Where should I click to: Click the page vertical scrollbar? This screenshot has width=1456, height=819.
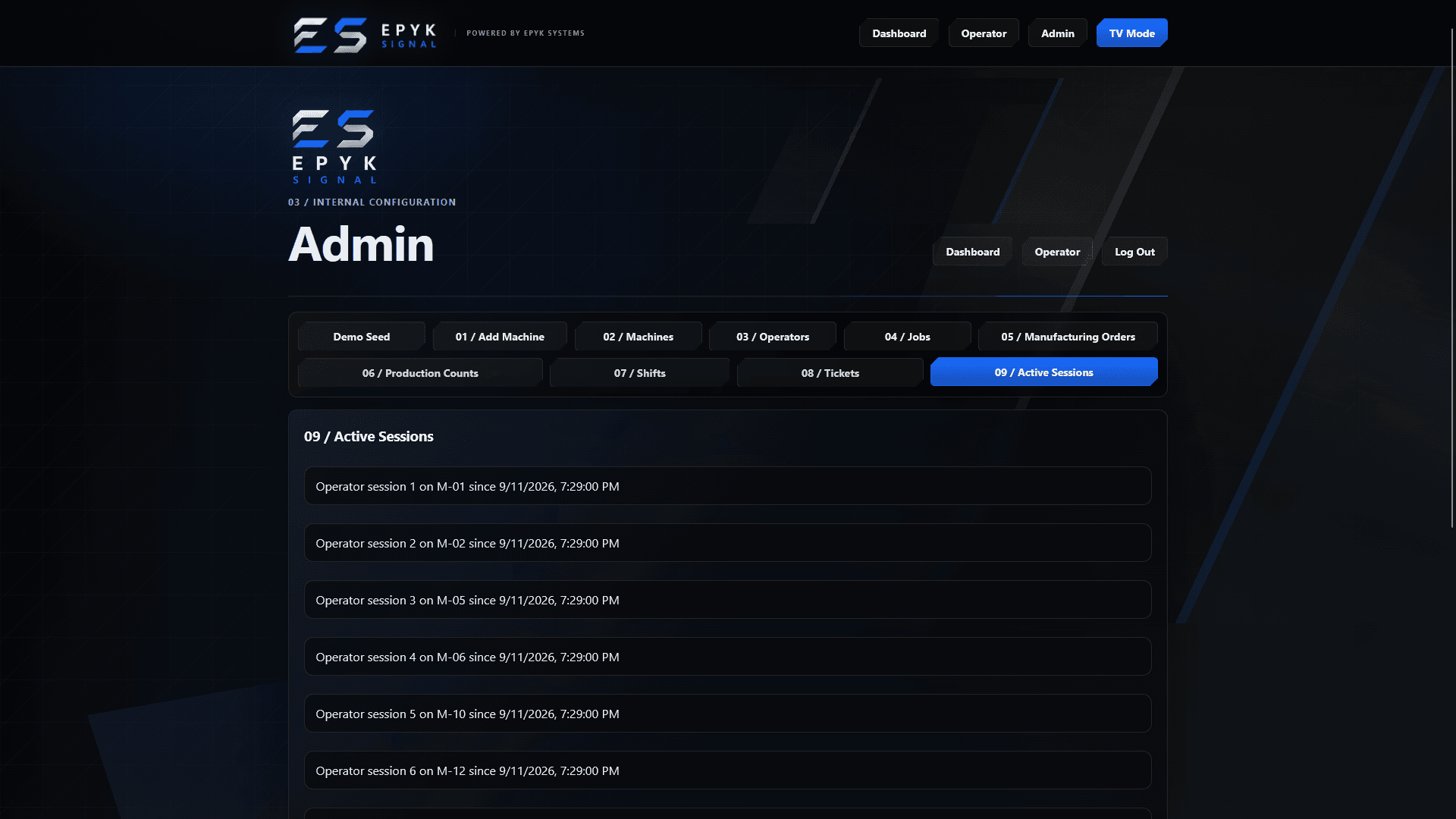1451,278
